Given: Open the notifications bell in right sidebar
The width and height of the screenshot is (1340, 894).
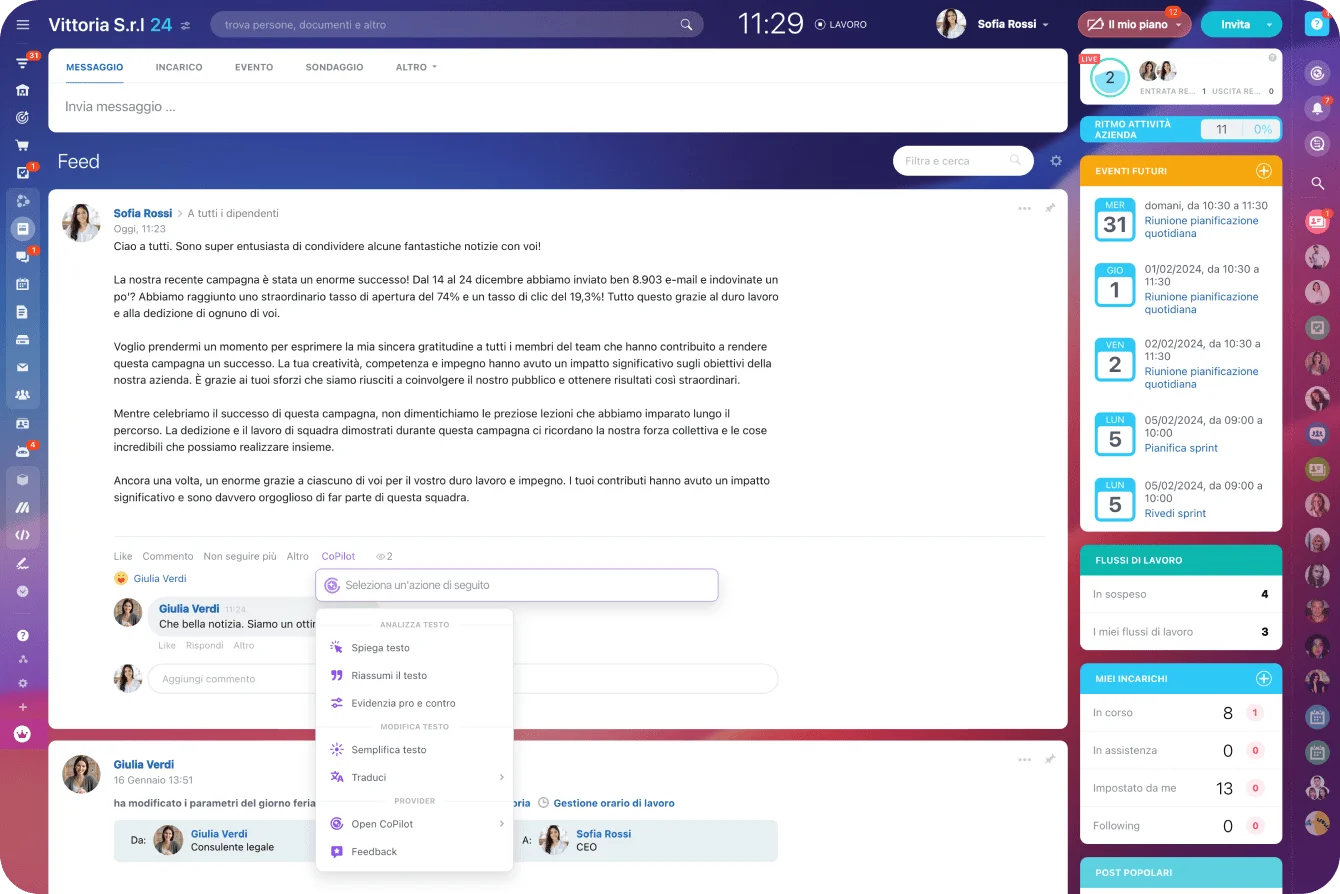Looking at the screenshot, I should (1317, 108).
